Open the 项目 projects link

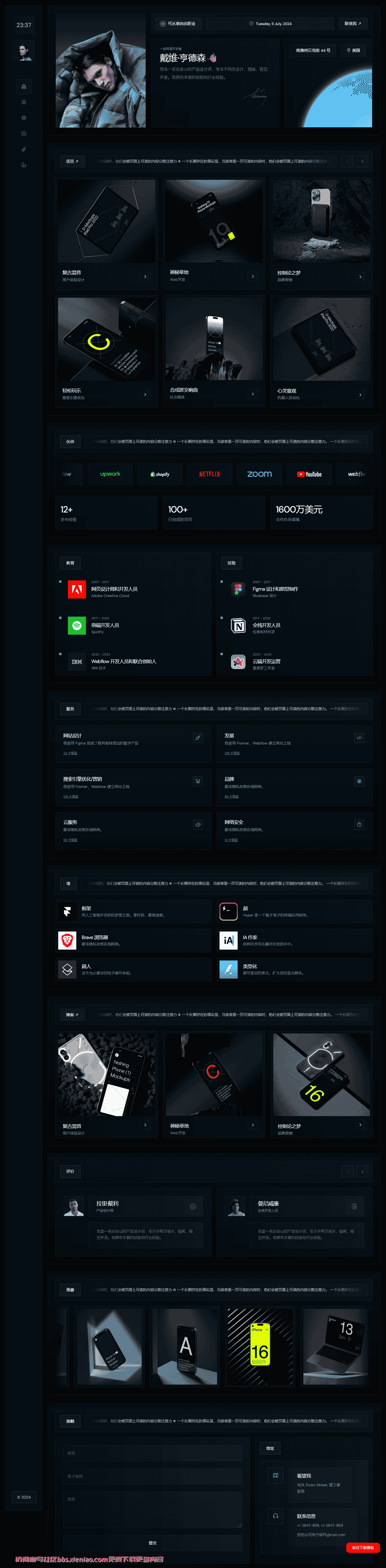[72, 161]
